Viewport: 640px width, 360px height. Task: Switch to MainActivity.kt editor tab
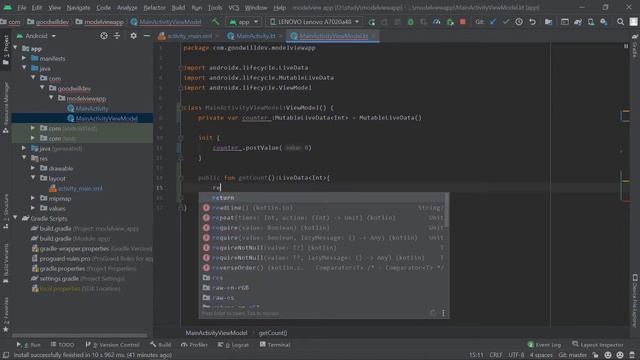coord(255,36)
